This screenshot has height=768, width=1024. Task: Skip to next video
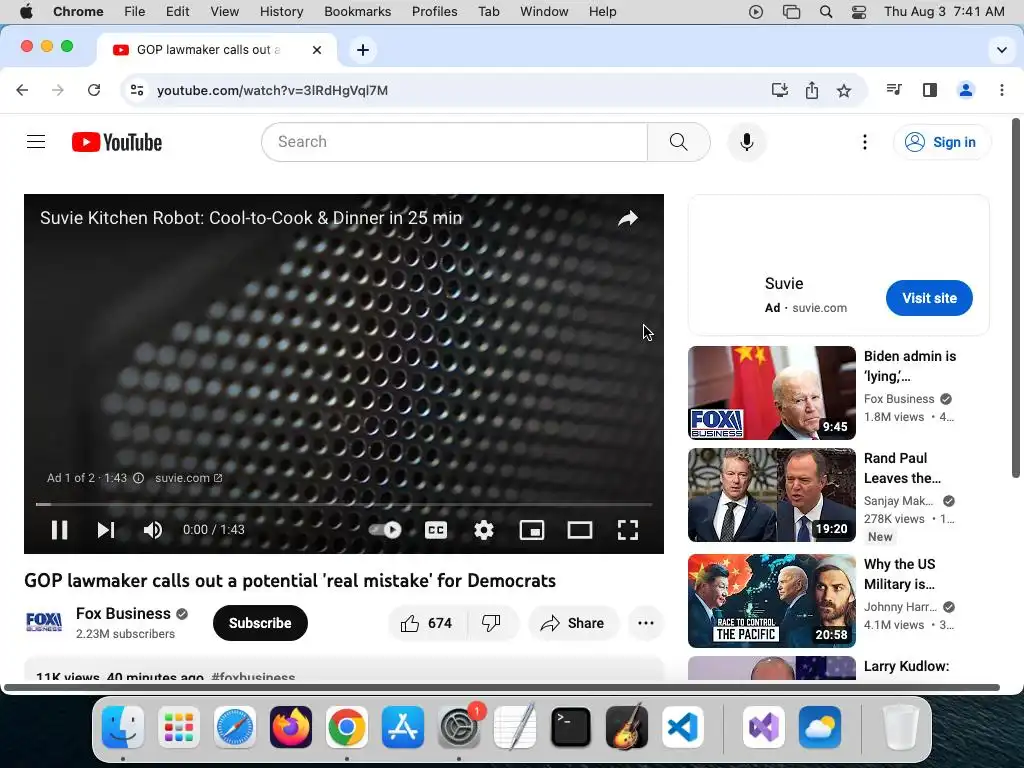[x=106, y=530]
